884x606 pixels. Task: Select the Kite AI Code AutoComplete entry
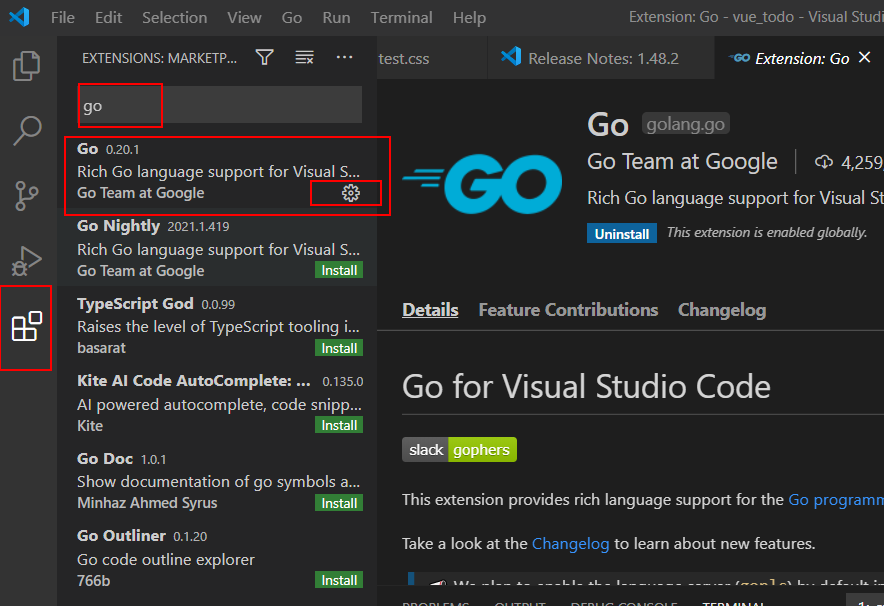(217, 402)
